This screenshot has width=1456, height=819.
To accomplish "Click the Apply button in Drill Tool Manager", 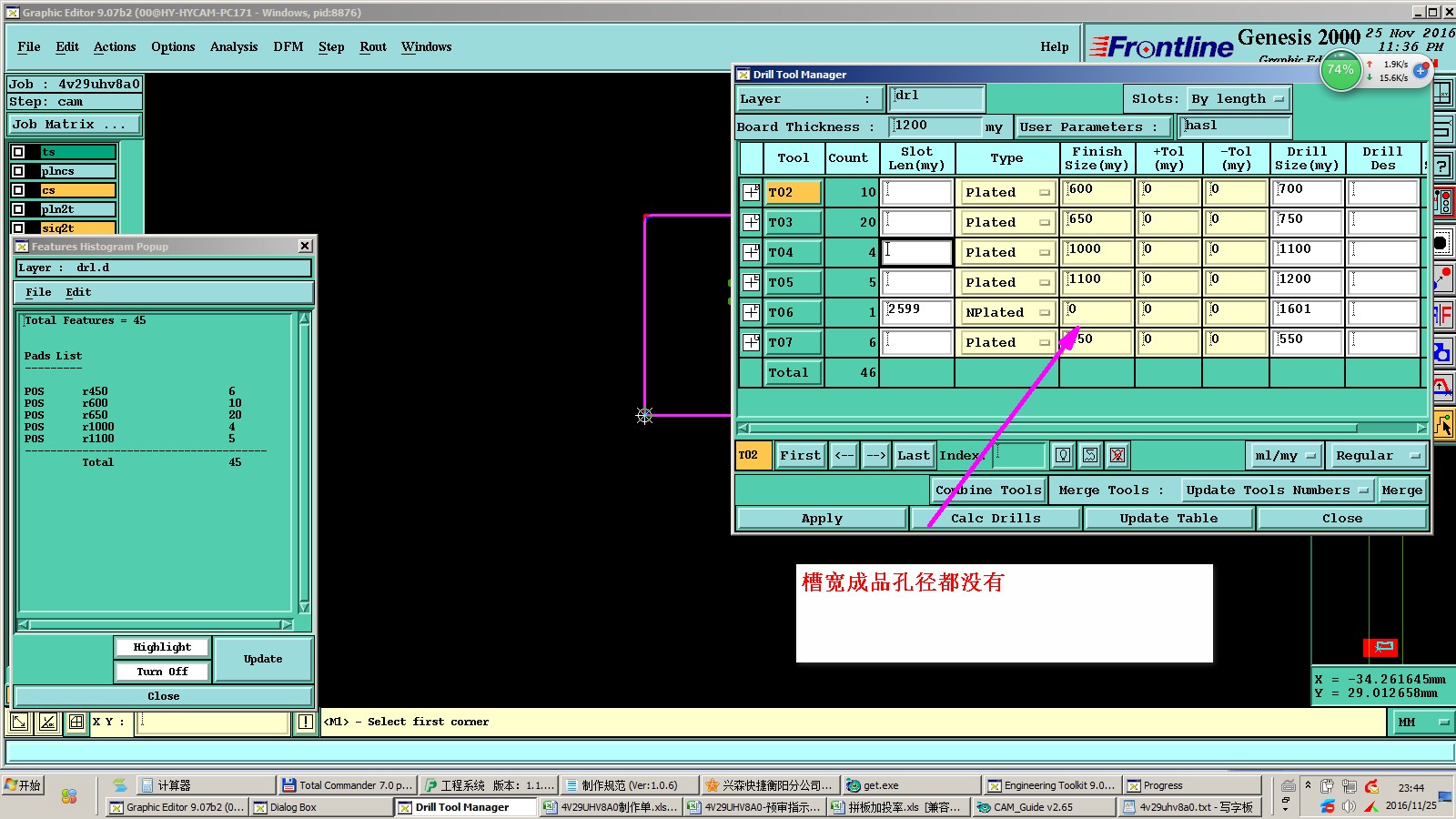I will tap(822, 518).
